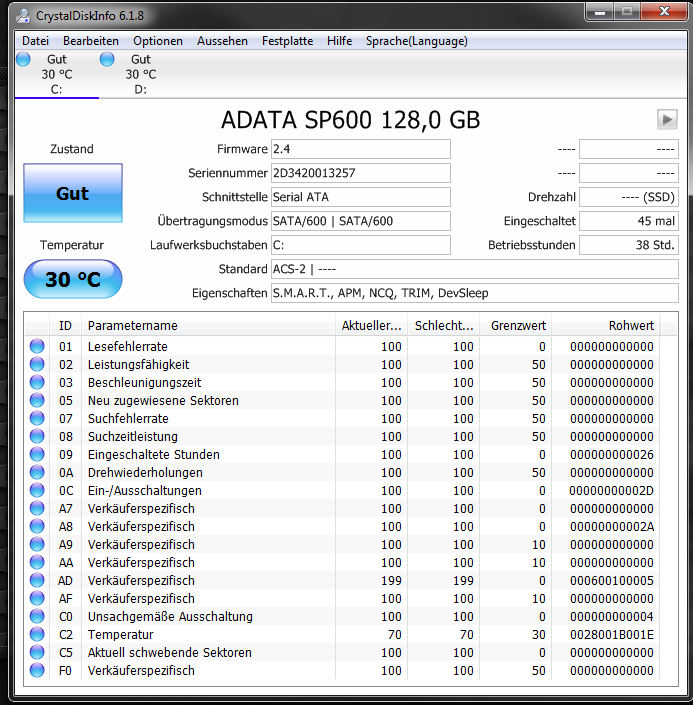Viewport: 693px width, 705px height.
Task: Click status orb of row A8
Action: pyautogui.click(x=37, y=526)
